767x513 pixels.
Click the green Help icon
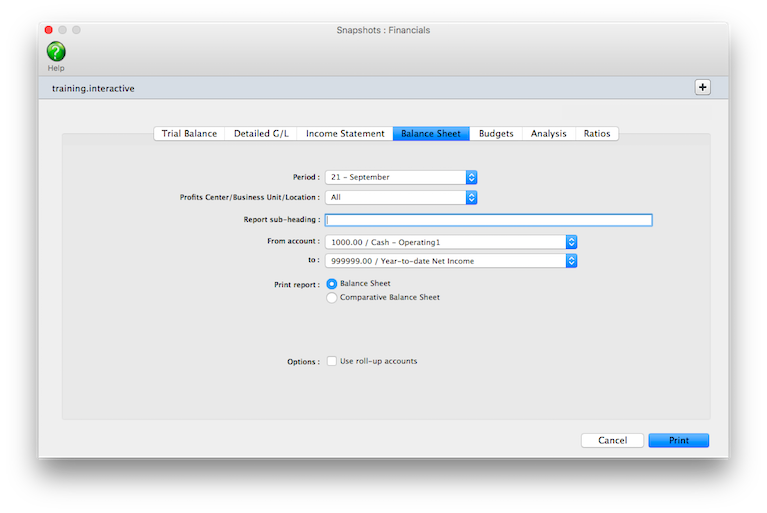pos(56,51)
